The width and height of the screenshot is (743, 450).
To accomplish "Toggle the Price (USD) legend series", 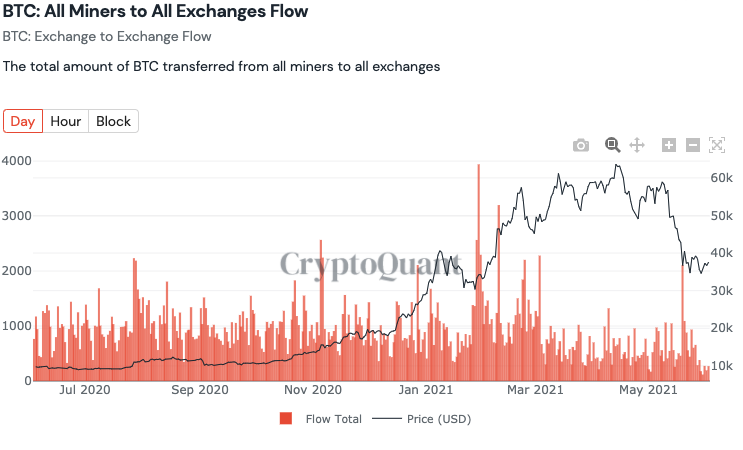I will point(436,419).
